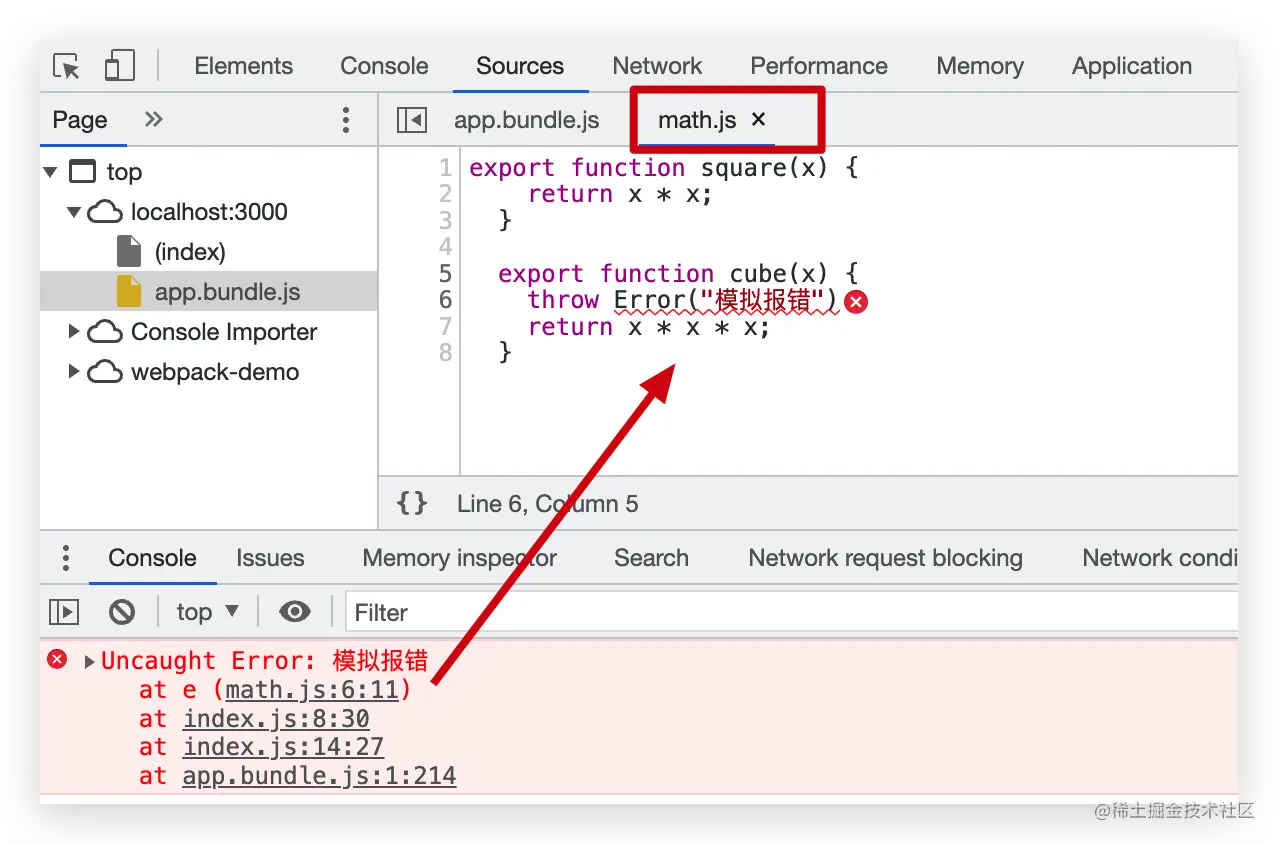Viewport: 1278px width, 844px height.
Task: Open the top JavaScript context dropdown
Action: click(x=208, y=611)
